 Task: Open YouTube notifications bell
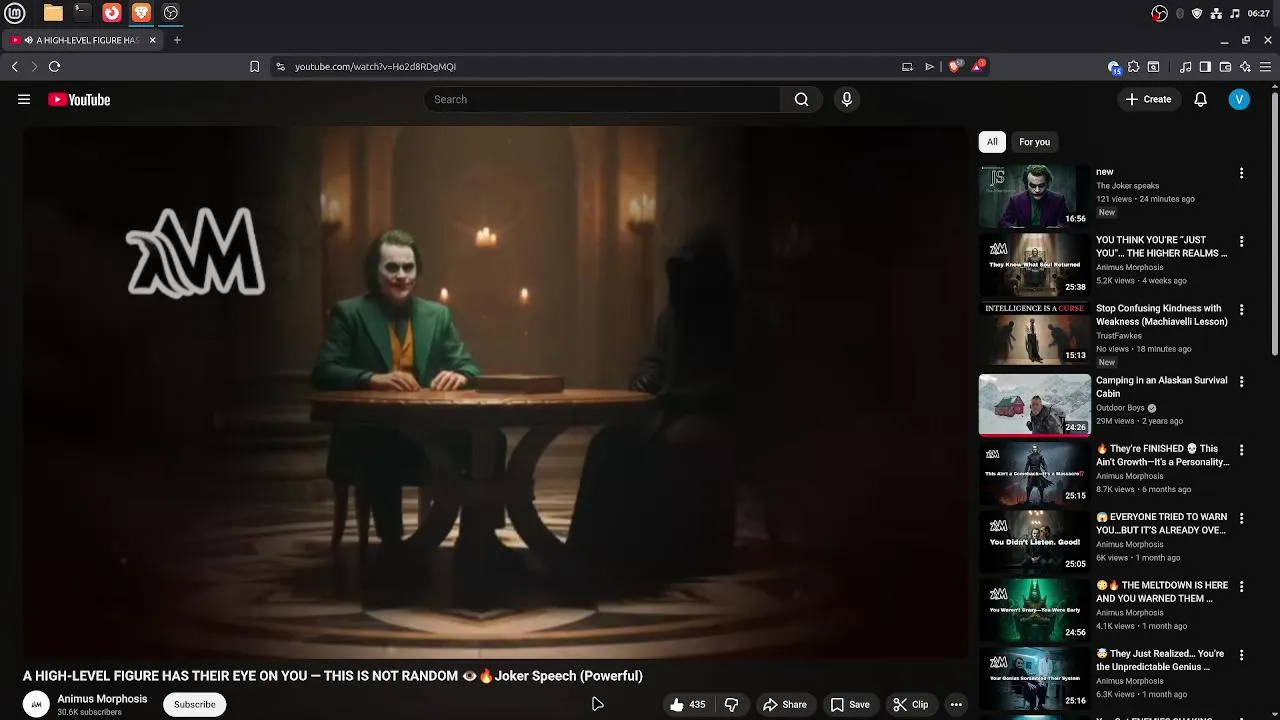1201,99
